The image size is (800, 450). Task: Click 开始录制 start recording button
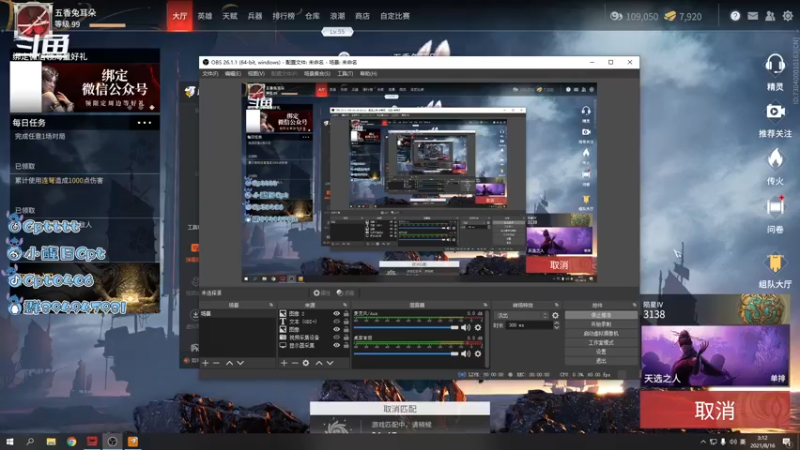601,324
